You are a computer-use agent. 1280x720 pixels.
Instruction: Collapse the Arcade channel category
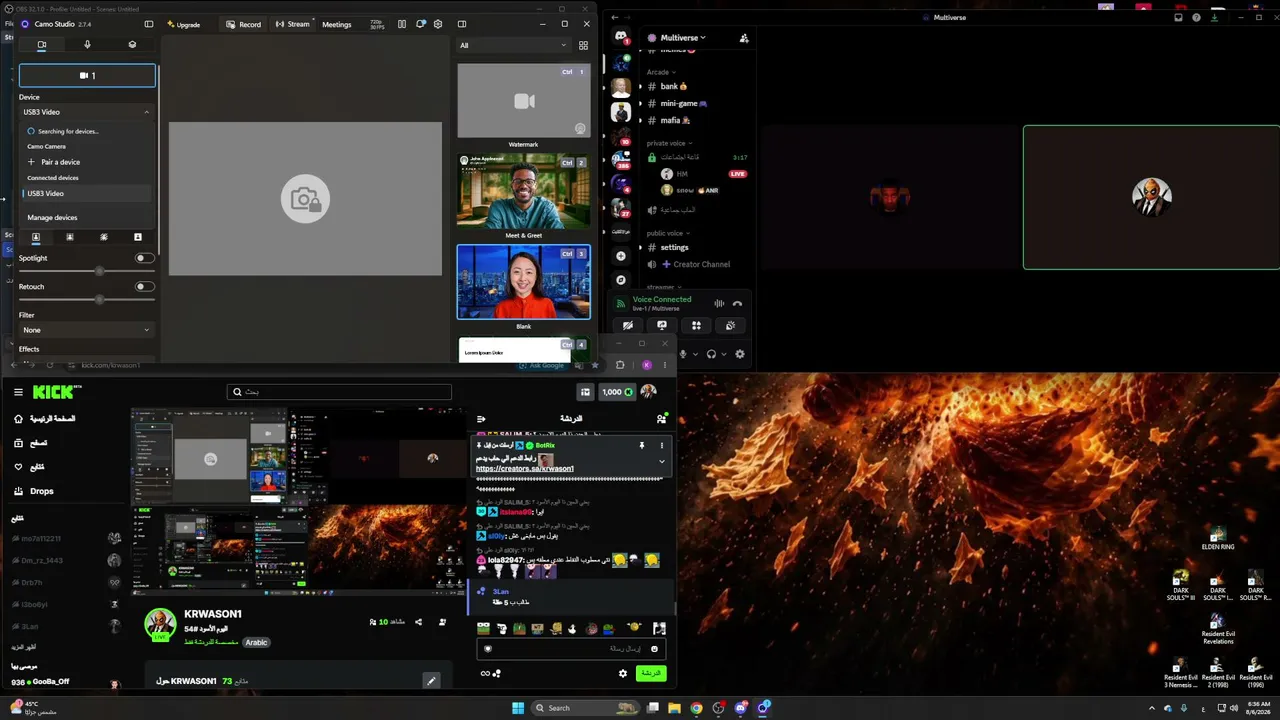point(660,72)
